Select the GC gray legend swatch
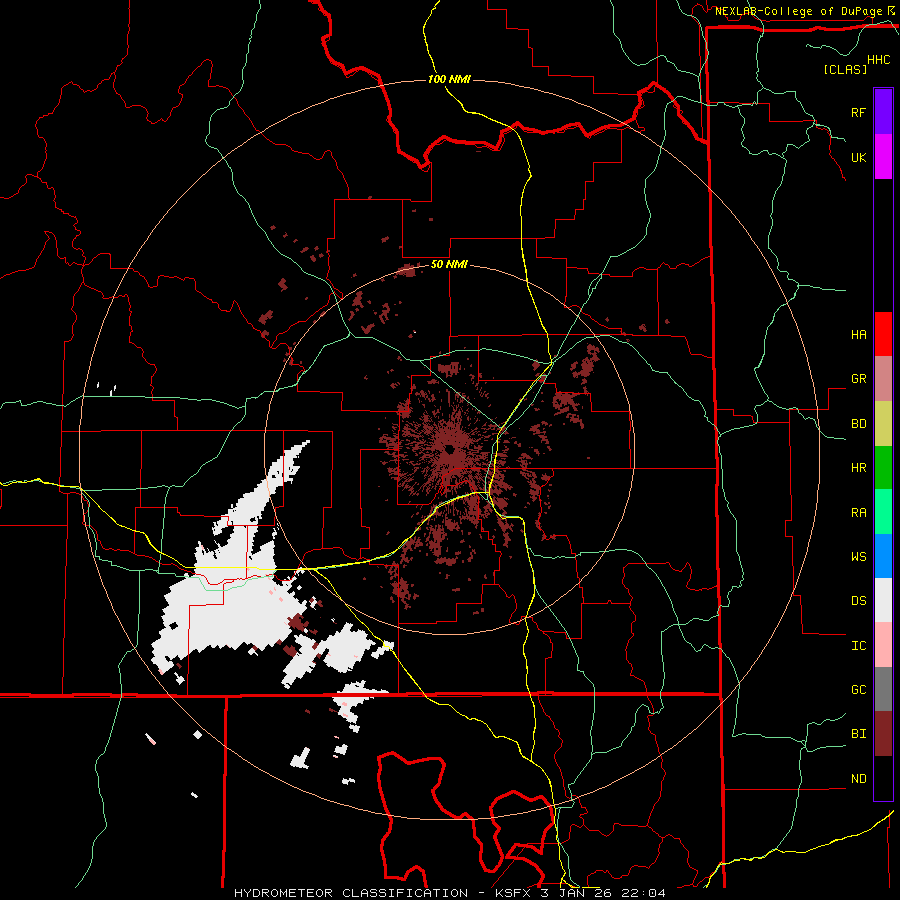 [x=883, y=689]
